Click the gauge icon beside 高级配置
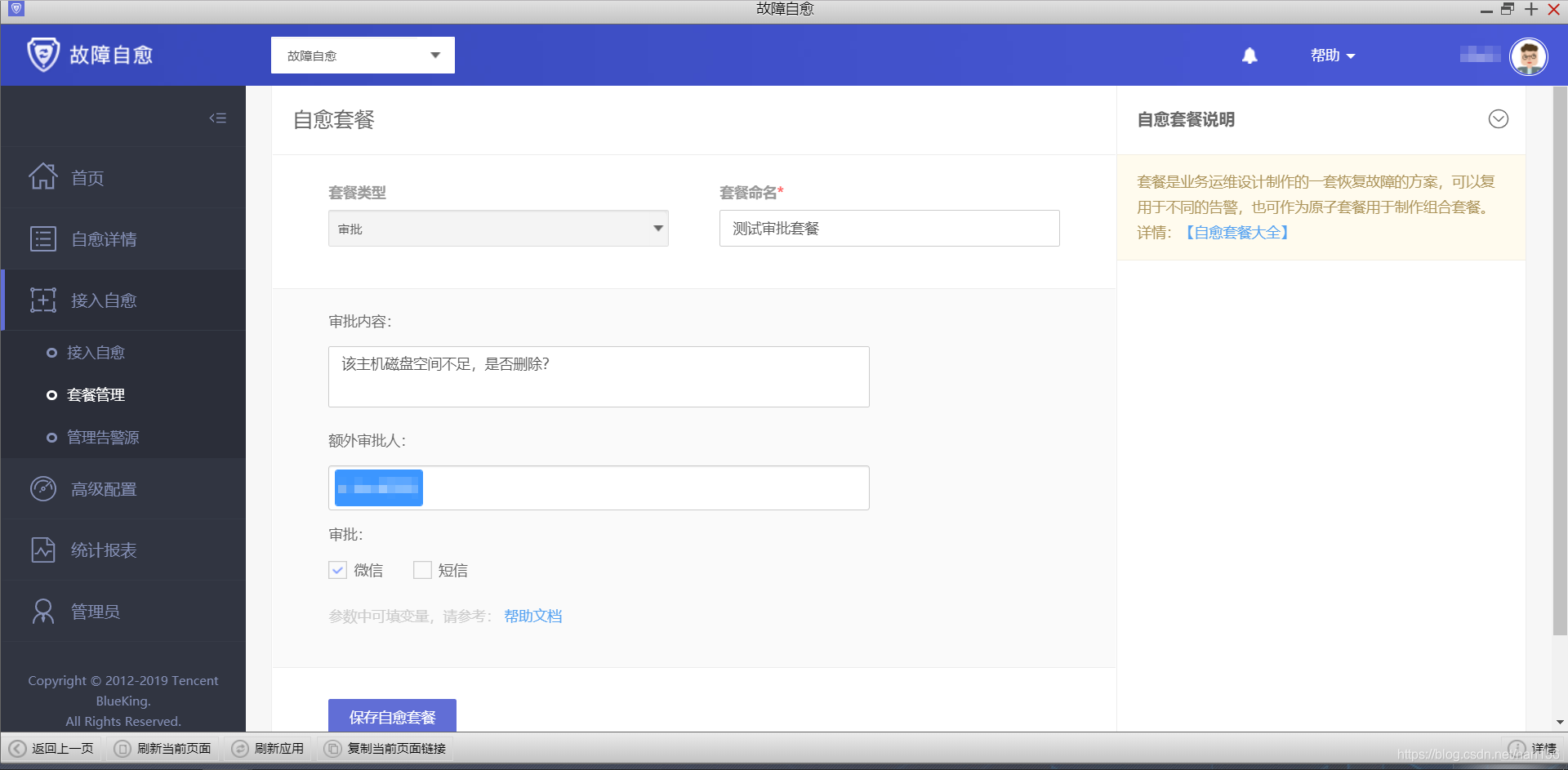The image size is (1568, 770). point(43,488)
